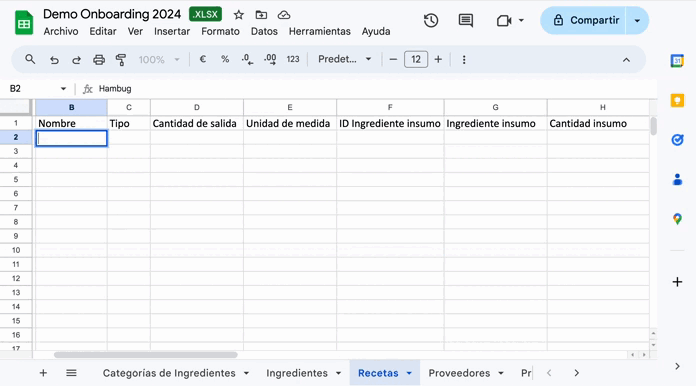Select row 5 header
Image resolution: width=696 pixels, height=386 pixels.
point(16,179)
